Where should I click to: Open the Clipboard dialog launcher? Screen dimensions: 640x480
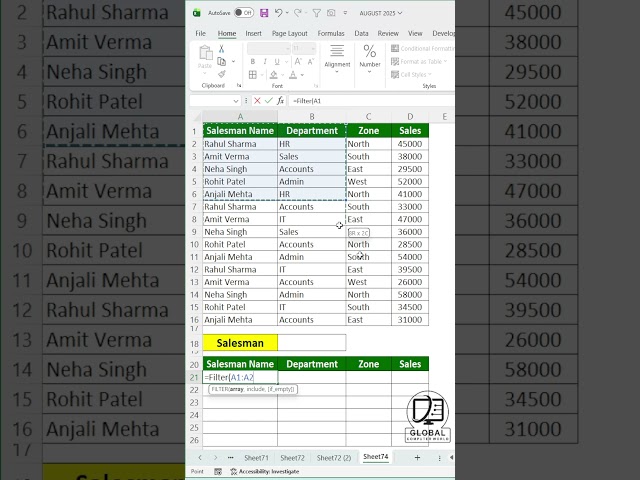click(239, 85)
